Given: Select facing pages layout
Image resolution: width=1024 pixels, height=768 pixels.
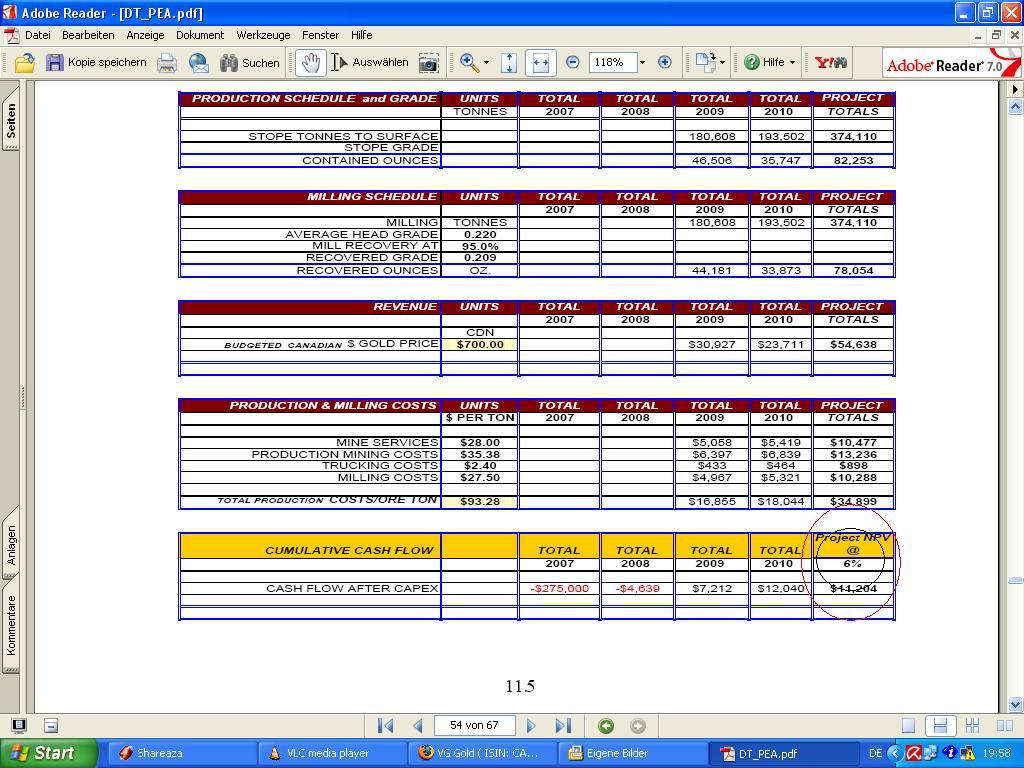Looking at the screenshot, I should click(1004, 726).
